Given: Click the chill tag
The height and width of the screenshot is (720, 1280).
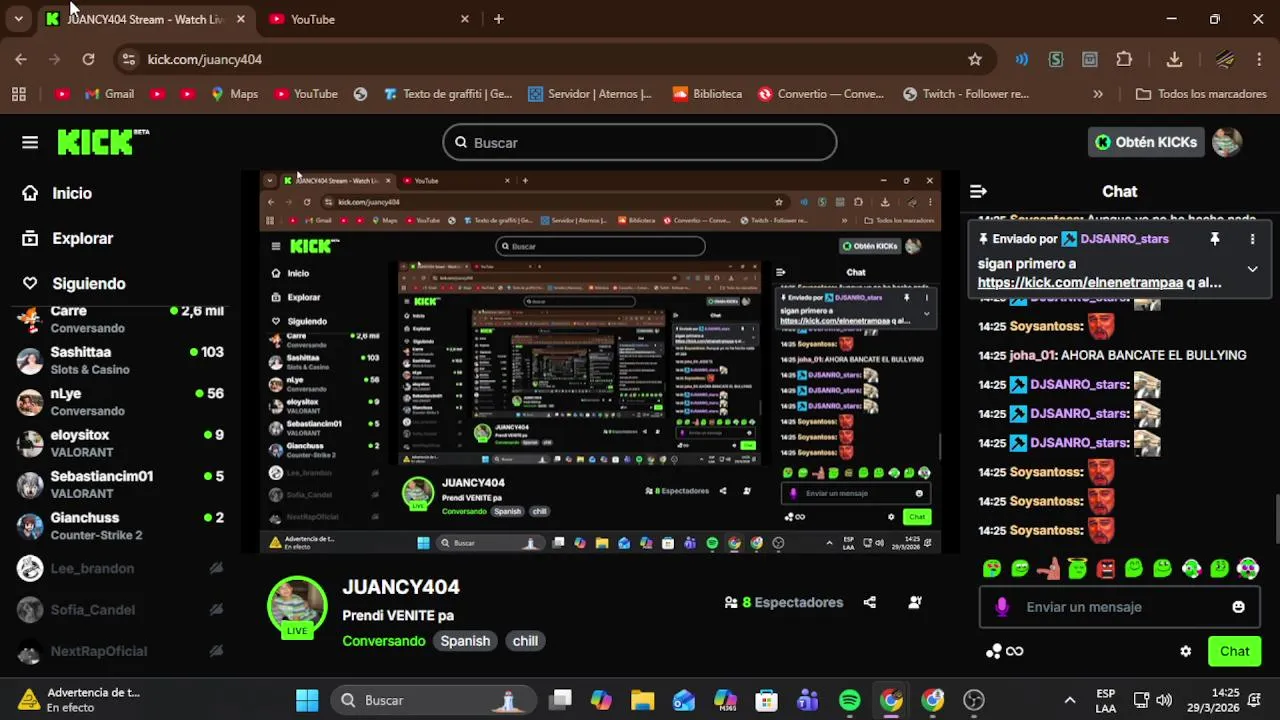Looking at the screenshot, I should pyautogui.click(x=525, y=641).
